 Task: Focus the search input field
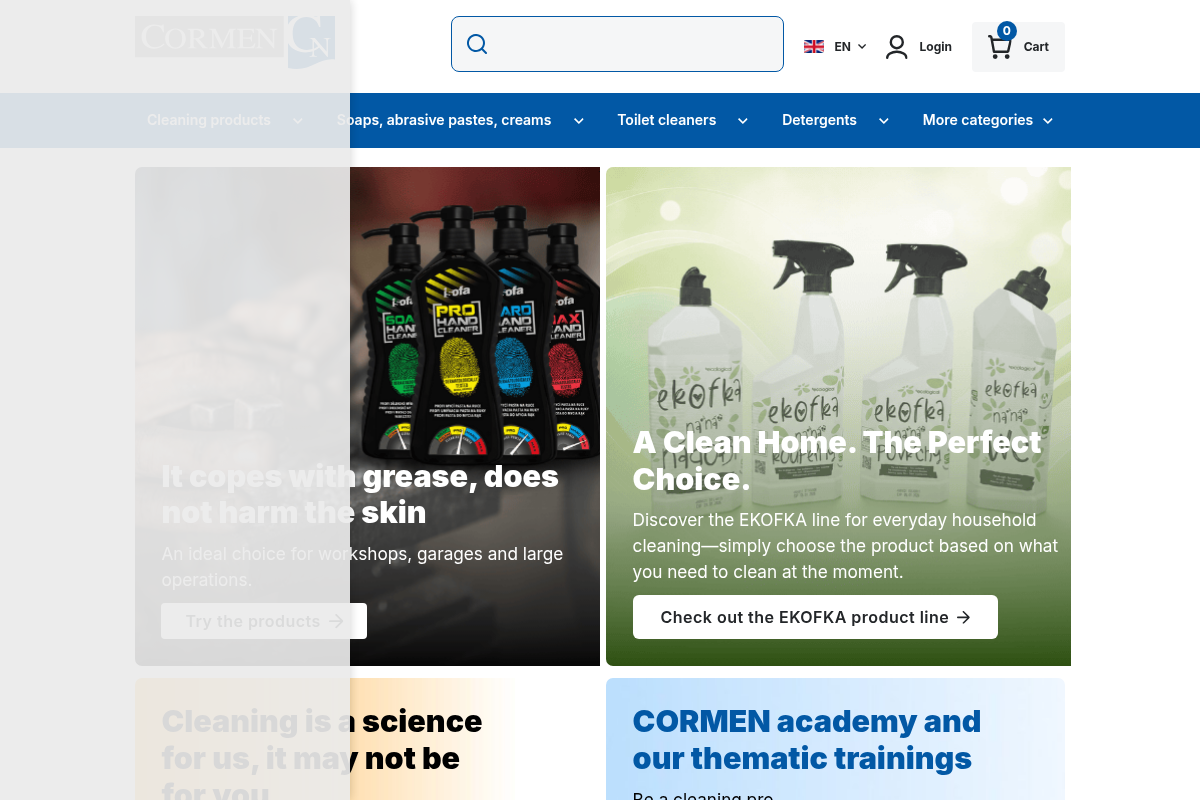tap(617, 44)
